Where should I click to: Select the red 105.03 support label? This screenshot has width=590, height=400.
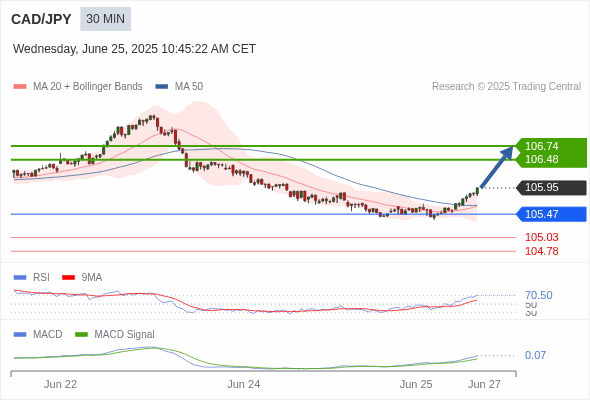541,237
